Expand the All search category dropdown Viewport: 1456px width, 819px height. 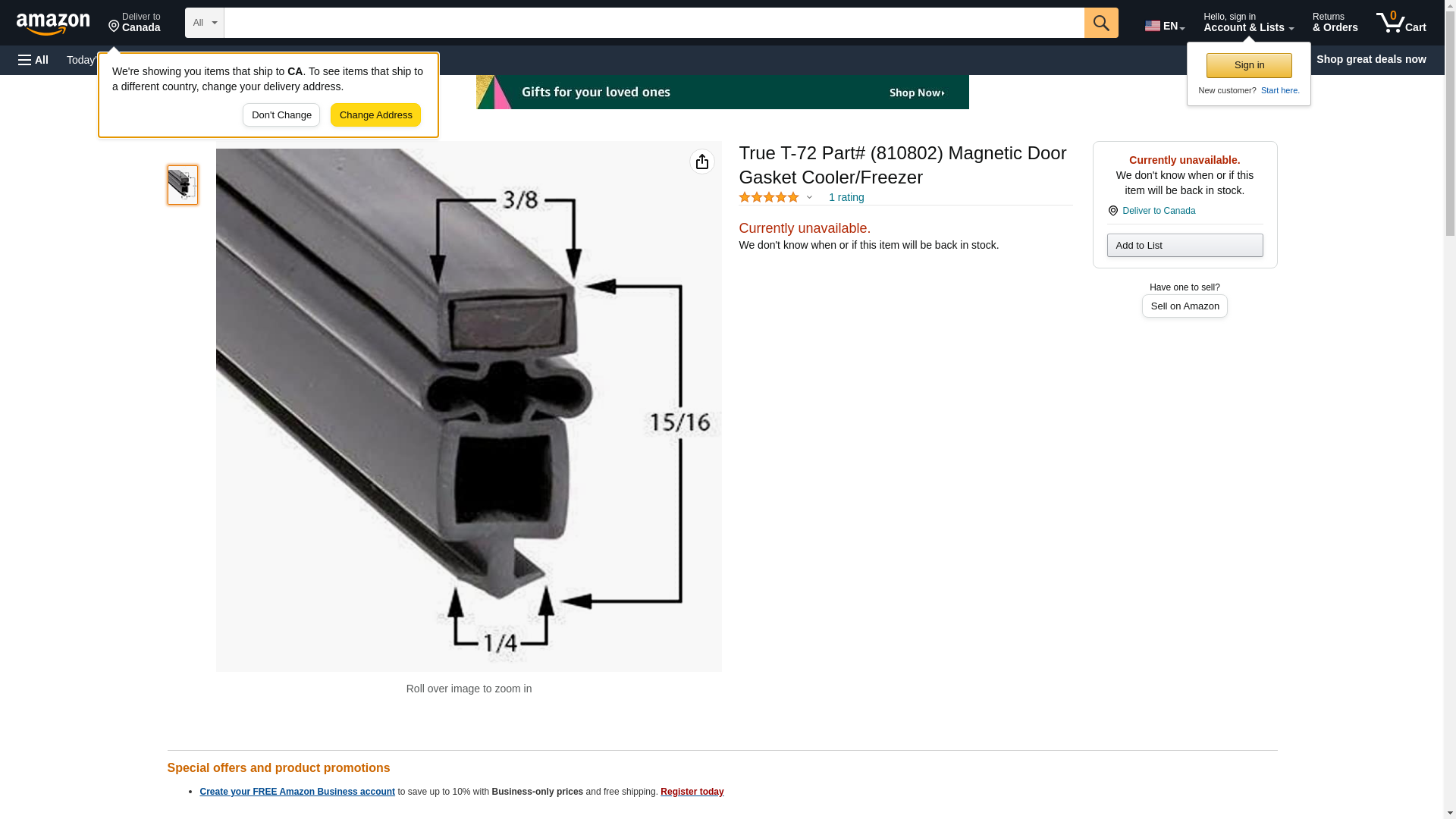[205, 23]
